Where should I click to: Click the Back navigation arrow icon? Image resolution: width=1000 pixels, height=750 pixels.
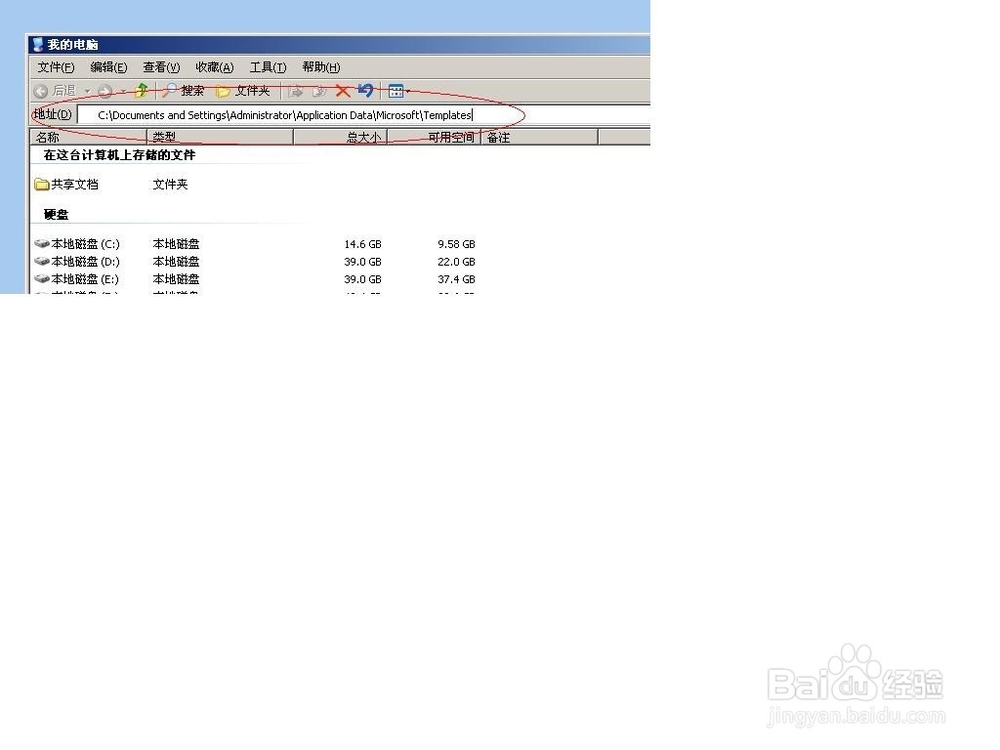coord(40,90)
